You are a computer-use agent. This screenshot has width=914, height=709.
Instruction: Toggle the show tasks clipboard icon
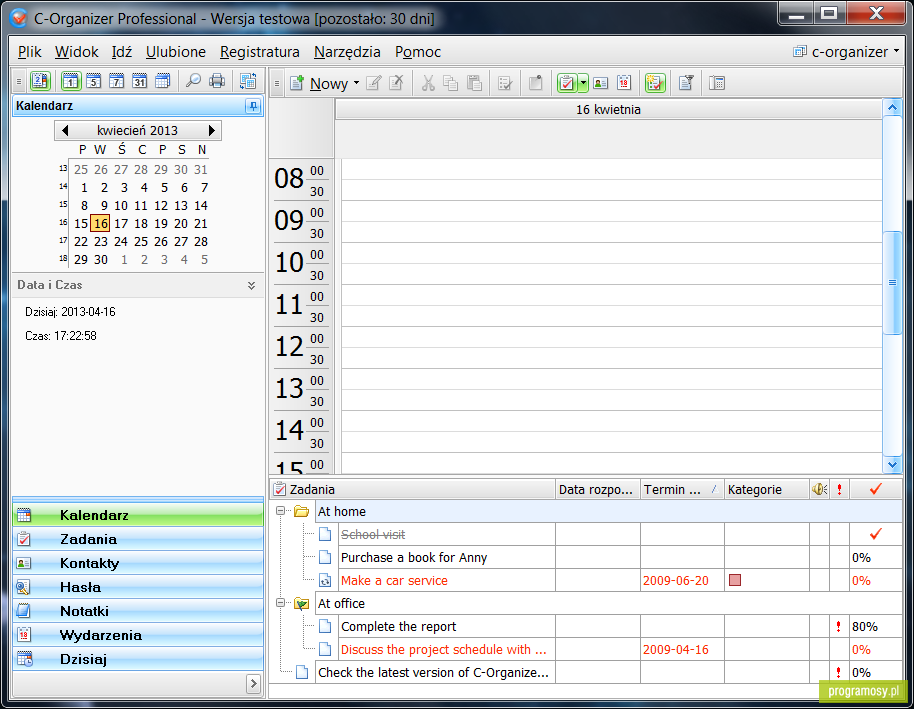click(x=567, y=83)
